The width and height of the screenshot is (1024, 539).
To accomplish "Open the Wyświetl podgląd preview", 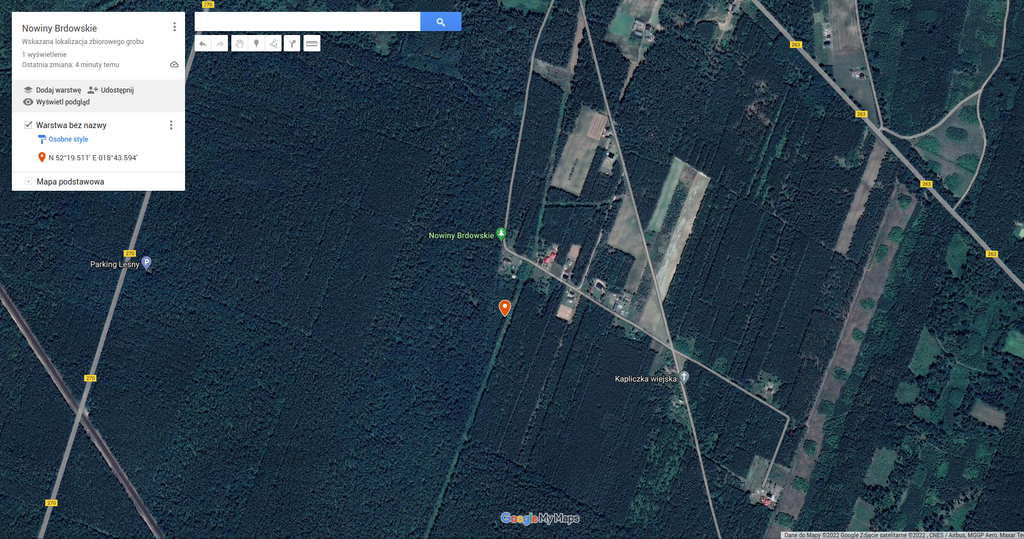I will coord(62,102).
